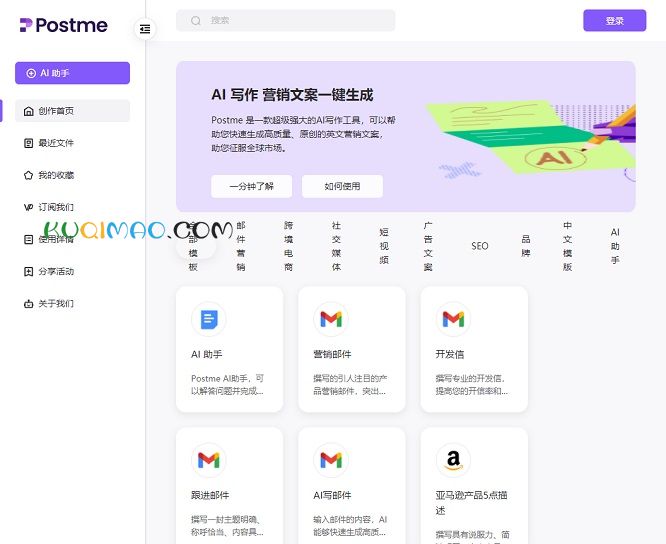
Task: Open 订阅我们 in the sidebar
Action: [72, 207]
